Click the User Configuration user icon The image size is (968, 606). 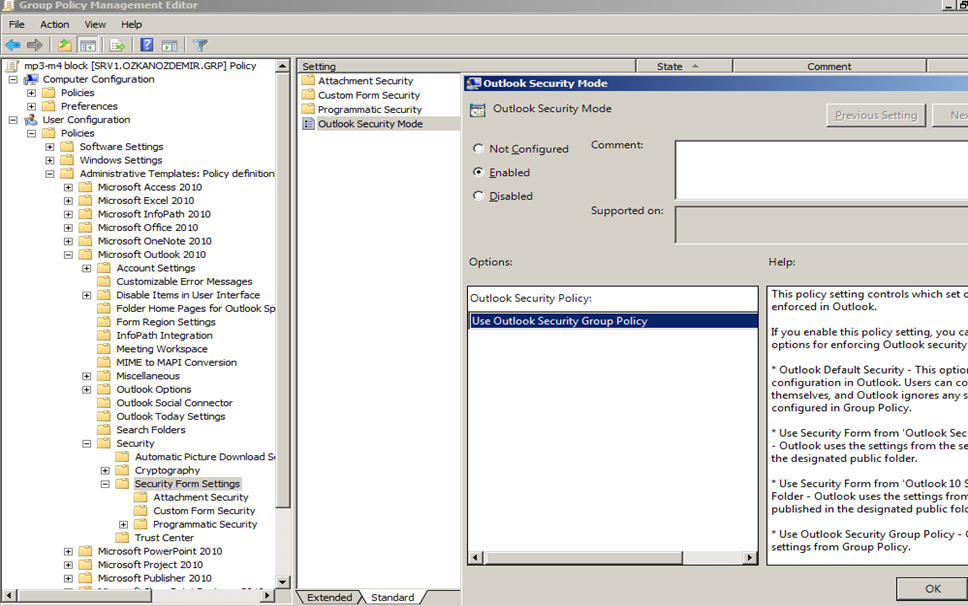pos(31,120)
